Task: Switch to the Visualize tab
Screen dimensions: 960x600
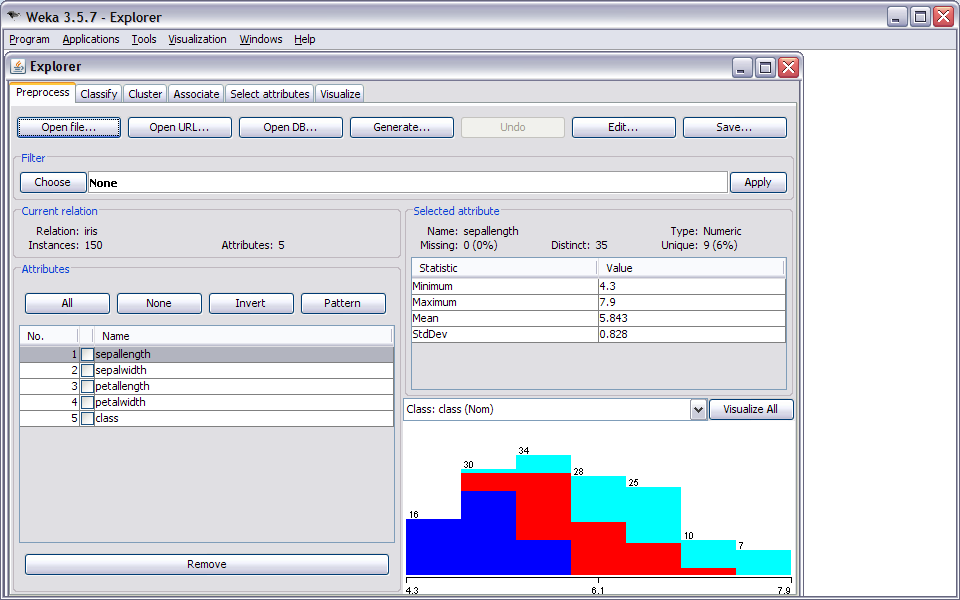Action: click(340, 94)
